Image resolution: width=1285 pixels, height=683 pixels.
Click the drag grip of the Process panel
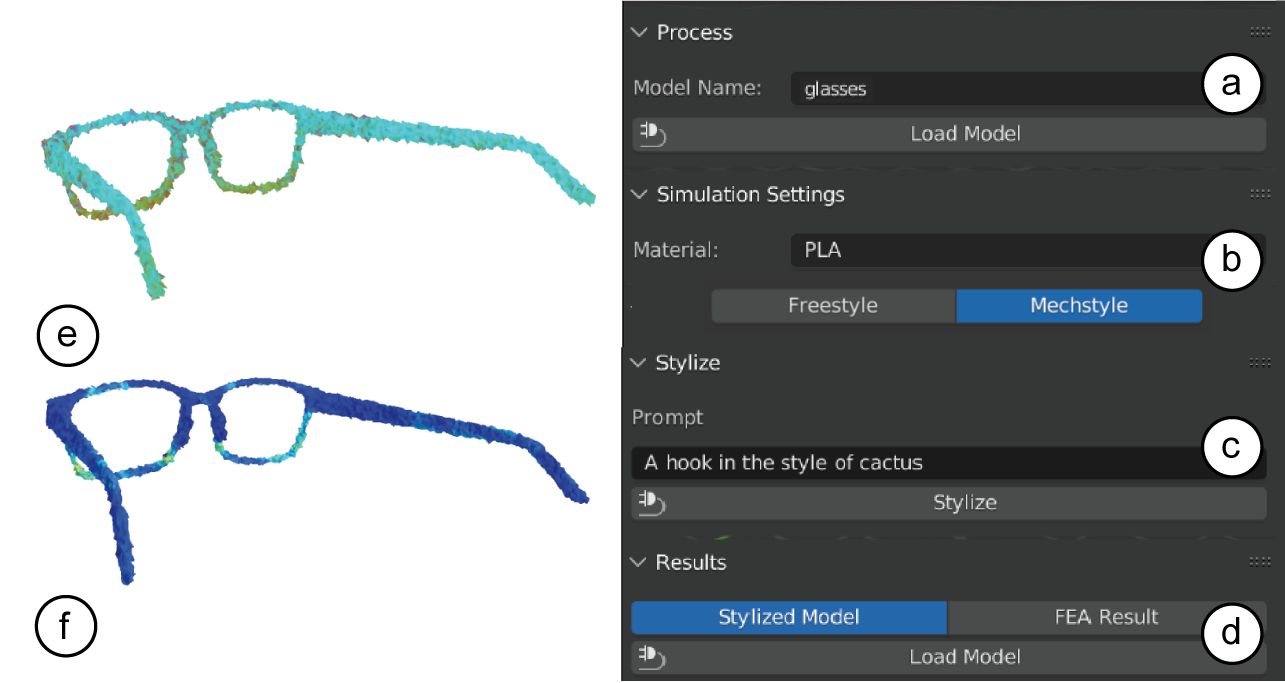1262,31
